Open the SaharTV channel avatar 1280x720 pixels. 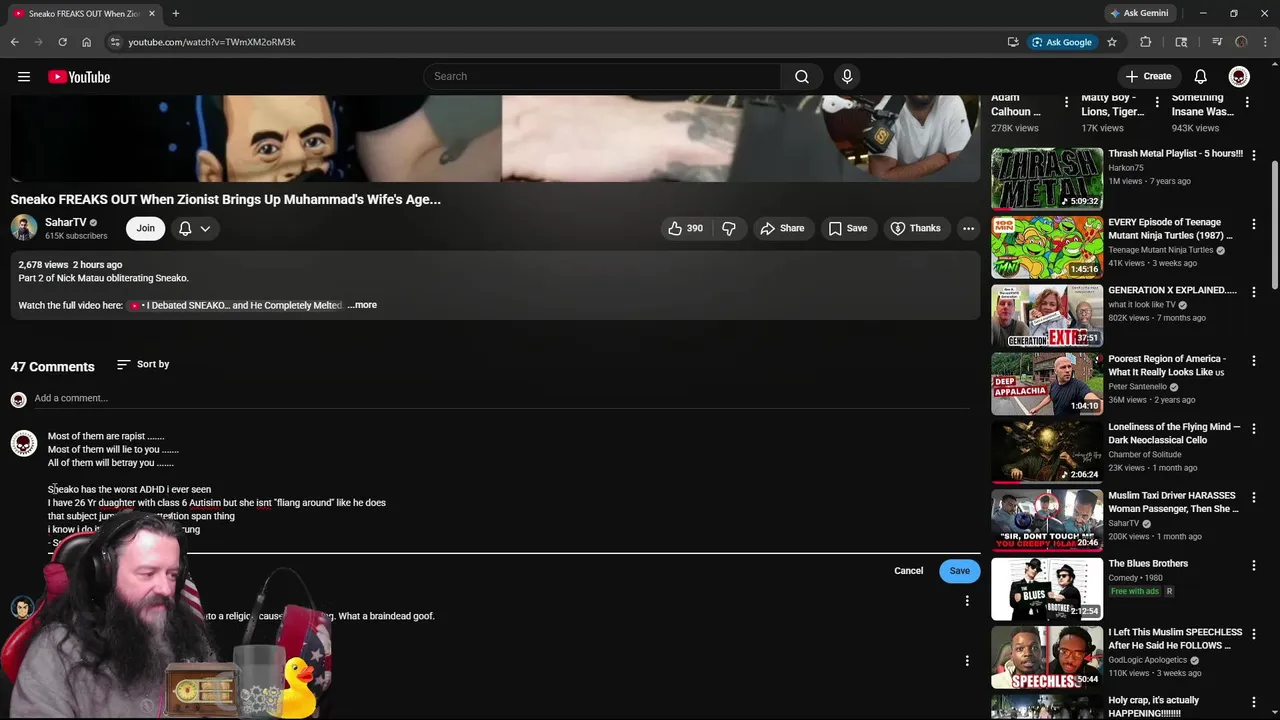(x=24, y=228)
